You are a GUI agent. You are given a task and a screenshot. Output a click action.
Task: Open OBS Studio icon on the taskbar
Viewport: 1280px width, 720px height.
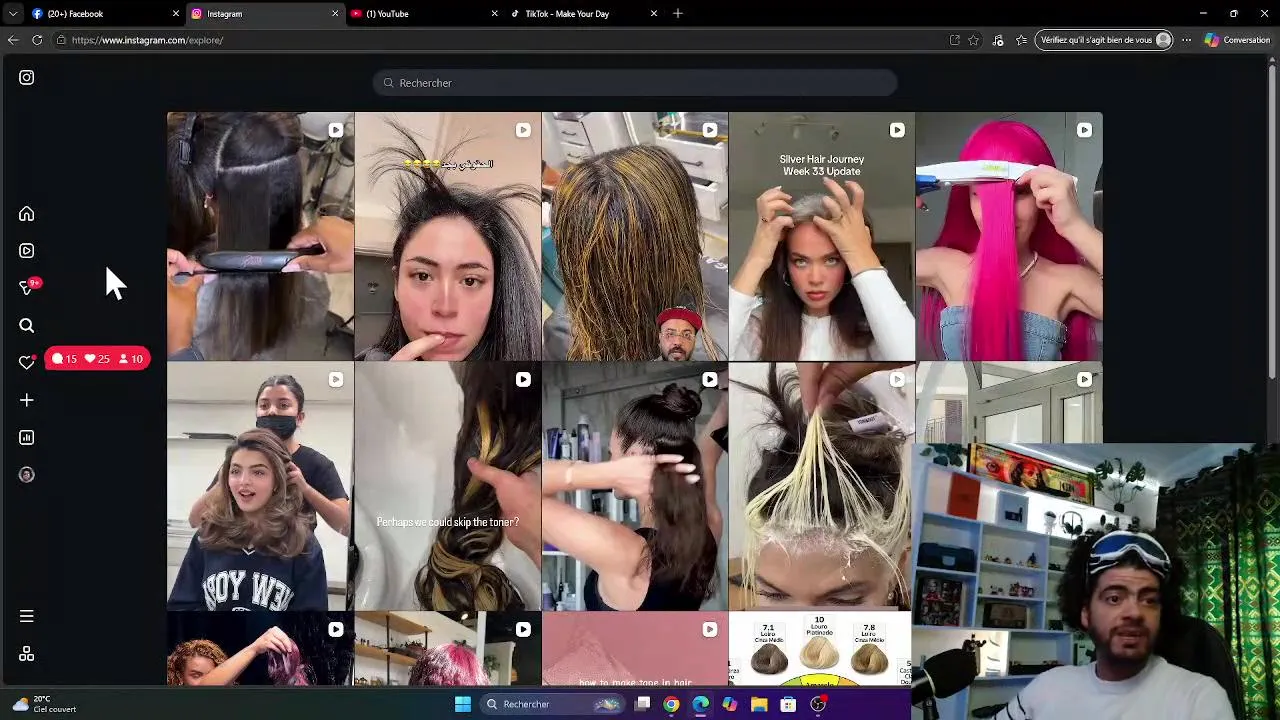[818, 704]
